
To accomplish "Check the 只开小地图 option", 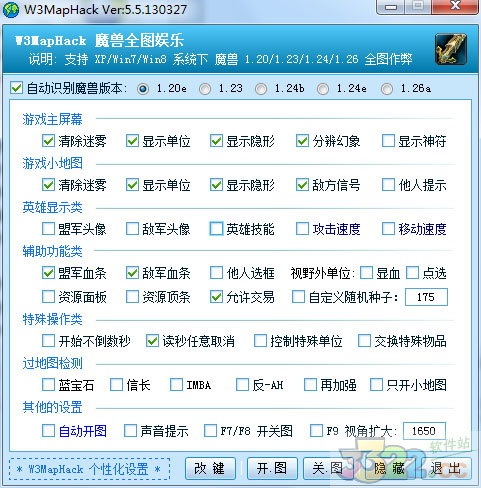I will pyautogui.click(x=376, y=385).
